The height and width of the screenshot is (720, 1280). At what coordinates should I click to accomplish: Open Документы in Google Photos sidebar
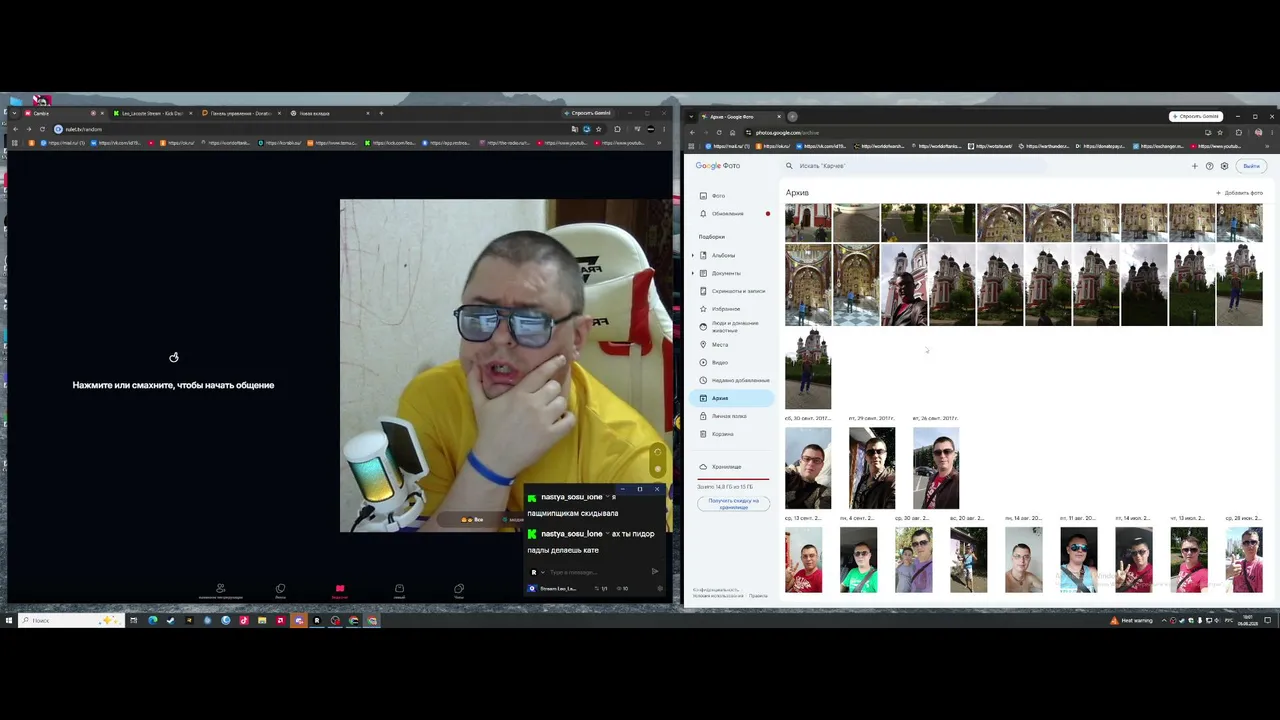click(732, 273)
